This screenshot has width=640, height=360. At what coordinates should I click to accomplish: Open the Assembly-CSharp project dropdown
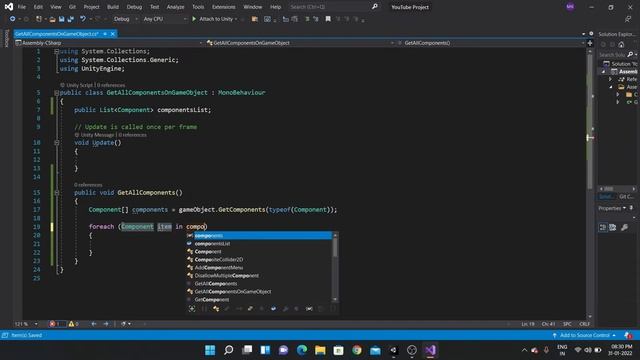tap(109, 43)
